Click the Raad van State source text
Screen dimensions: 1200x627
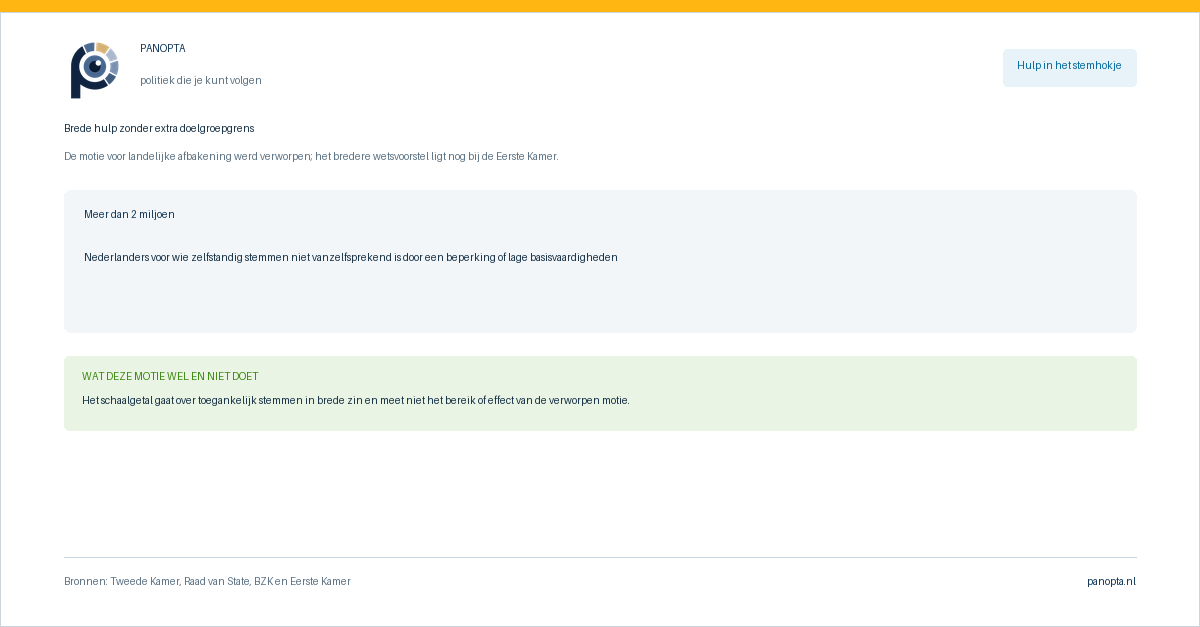pos(216,581)
